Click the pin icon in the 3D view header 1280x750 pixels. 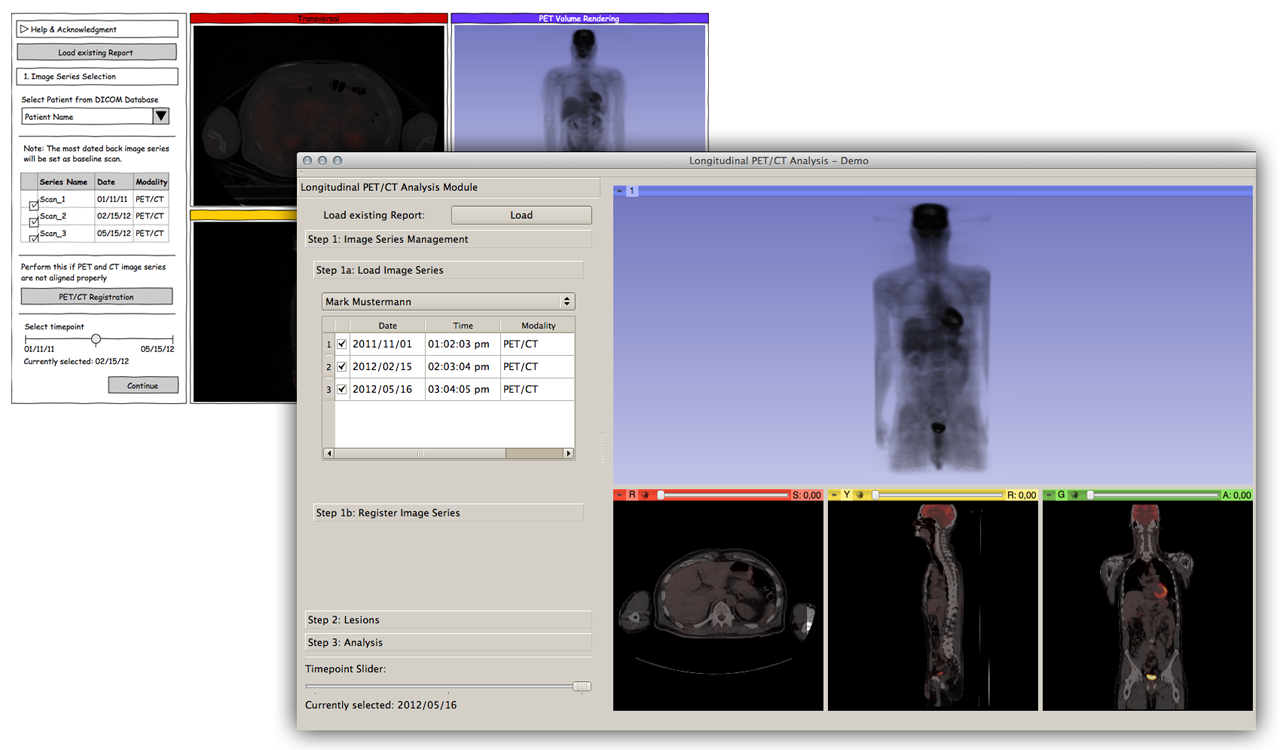tap(620, 190)
